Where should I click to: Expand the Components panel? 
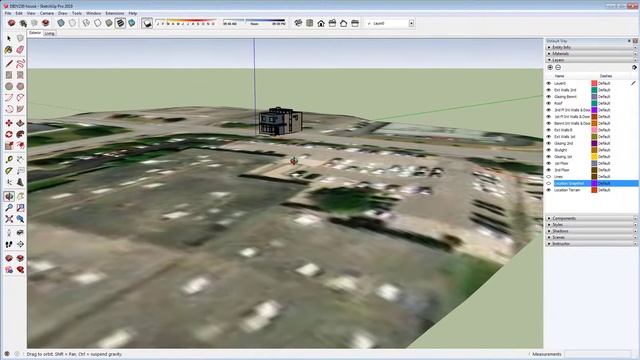point(591,218)
